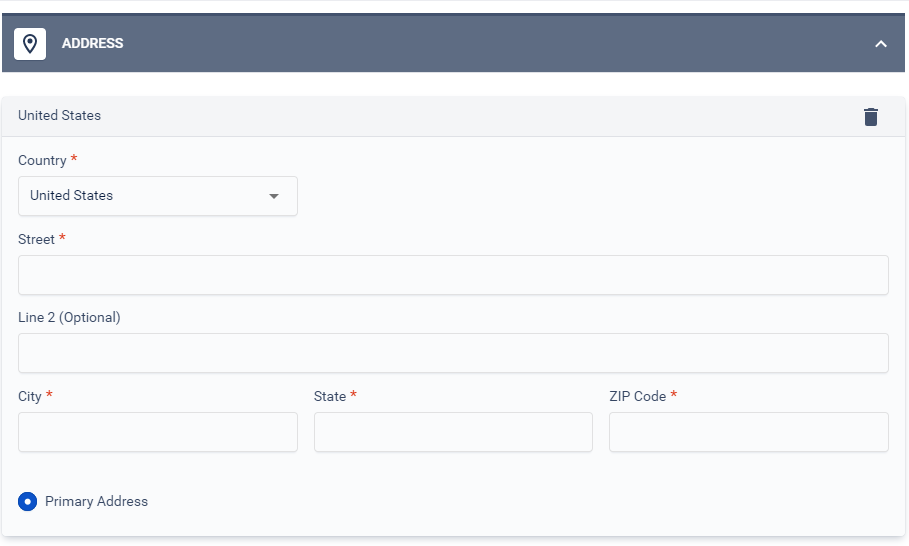Click the United States card heading

pyautogui.click(x=59, y=115)
